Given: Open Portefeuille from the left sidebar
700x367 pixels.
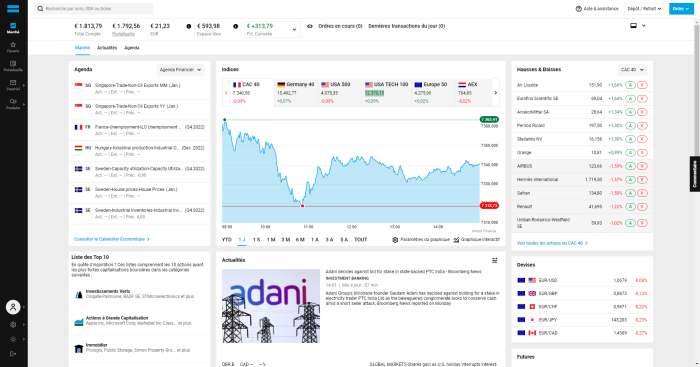Looking at the screenshot, I should click(x=13, y=66).
